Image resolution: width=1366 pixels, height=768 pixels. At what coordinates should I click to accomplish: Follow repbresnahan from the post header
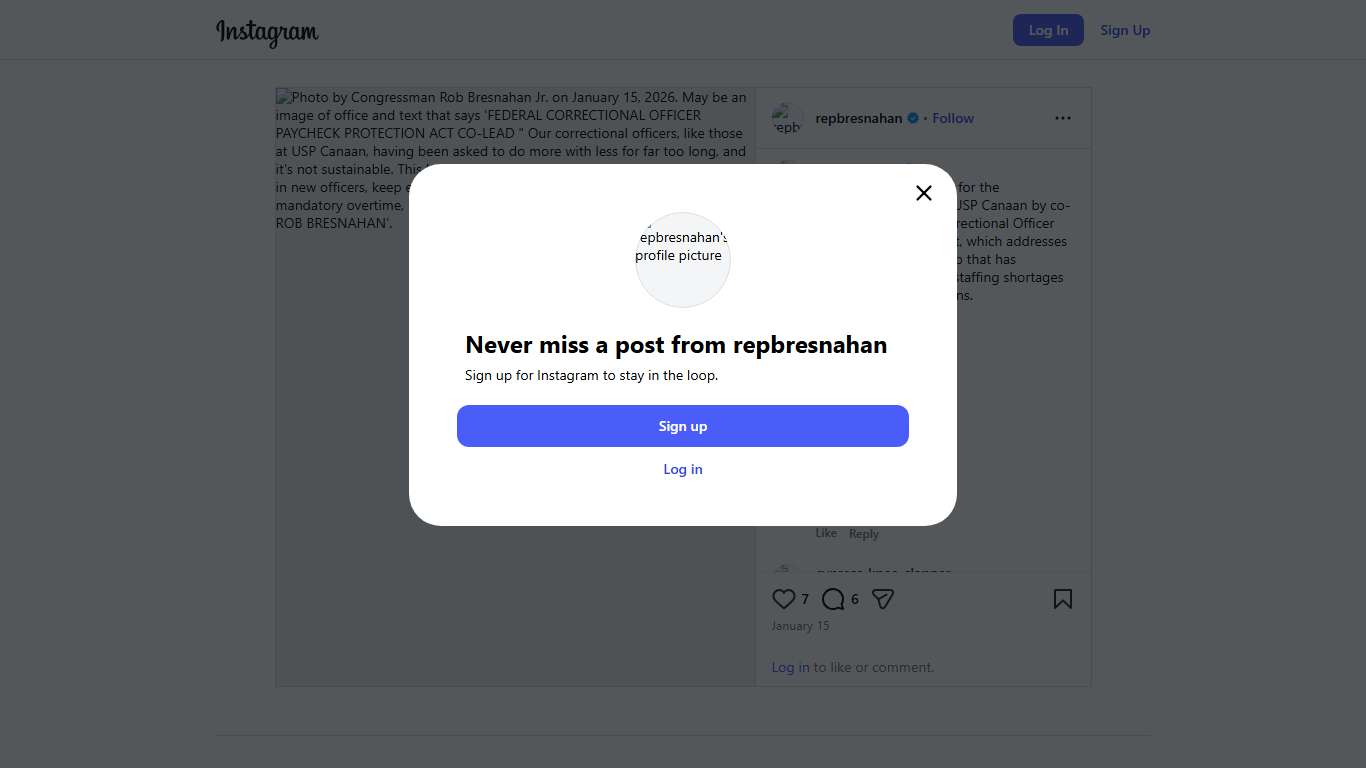pos(953,118)
